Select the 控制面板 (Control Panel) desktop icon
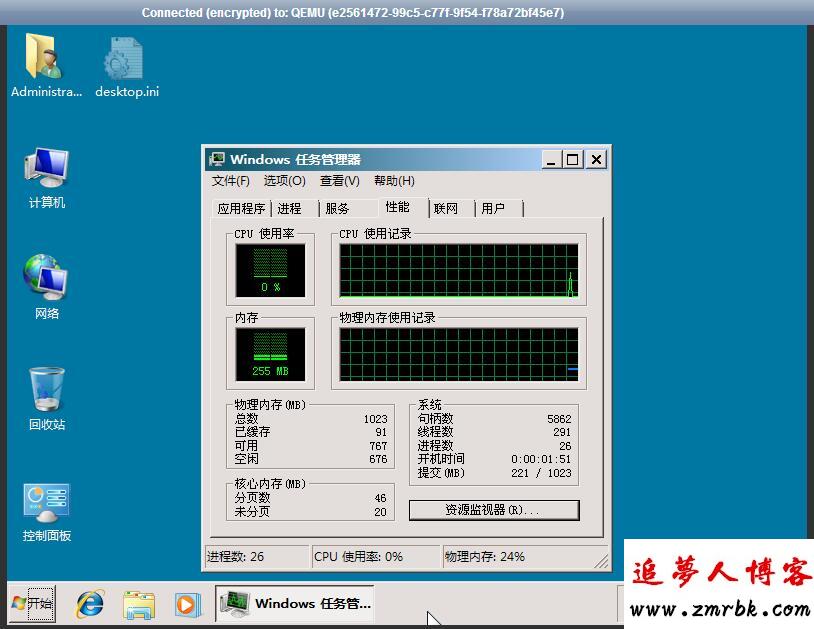This screenshot has width=814, height=629. point(47,513)
